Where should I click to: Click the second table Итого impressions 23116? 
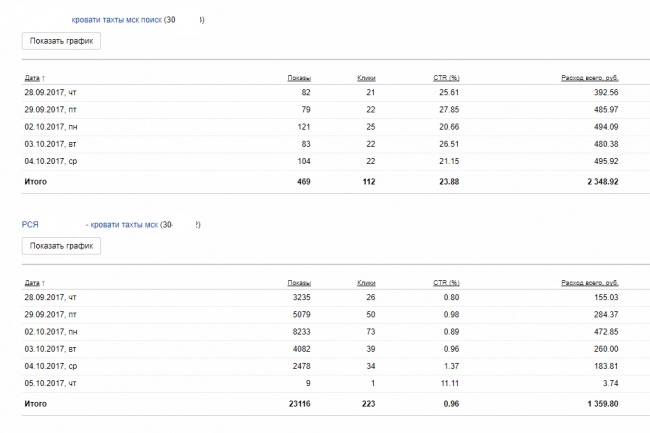[x=300, y=404]
